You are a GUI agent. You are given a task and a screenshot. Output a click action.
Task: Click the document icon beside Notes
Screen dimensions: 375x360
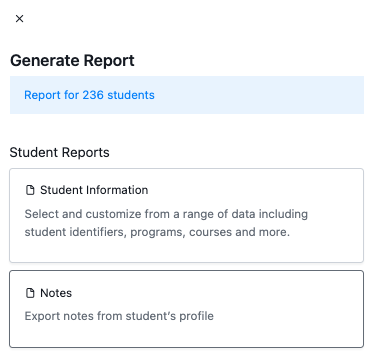pos(30,293)
